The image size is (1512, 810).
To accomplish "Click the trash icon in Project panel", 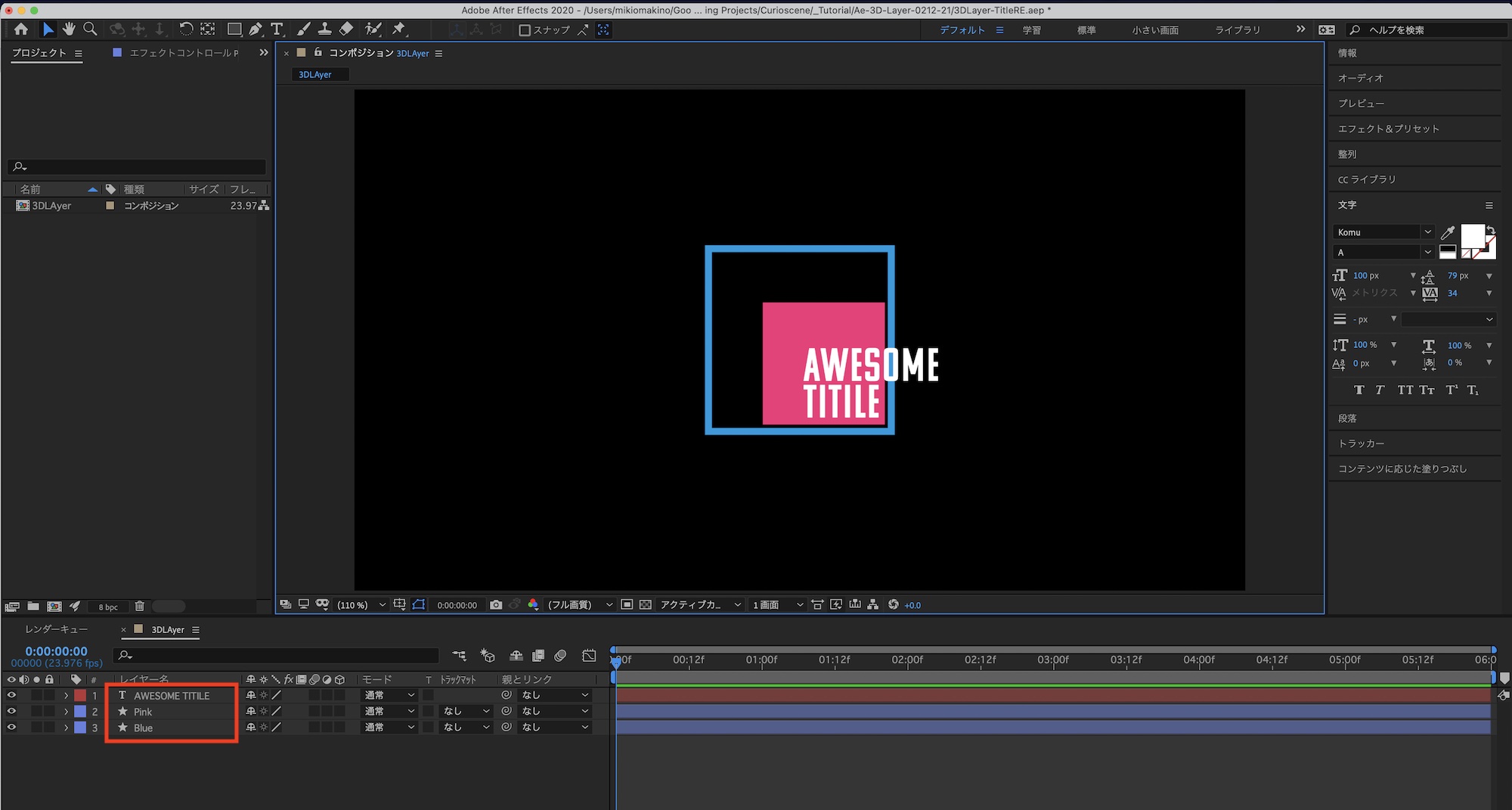I will click(139, 607).
